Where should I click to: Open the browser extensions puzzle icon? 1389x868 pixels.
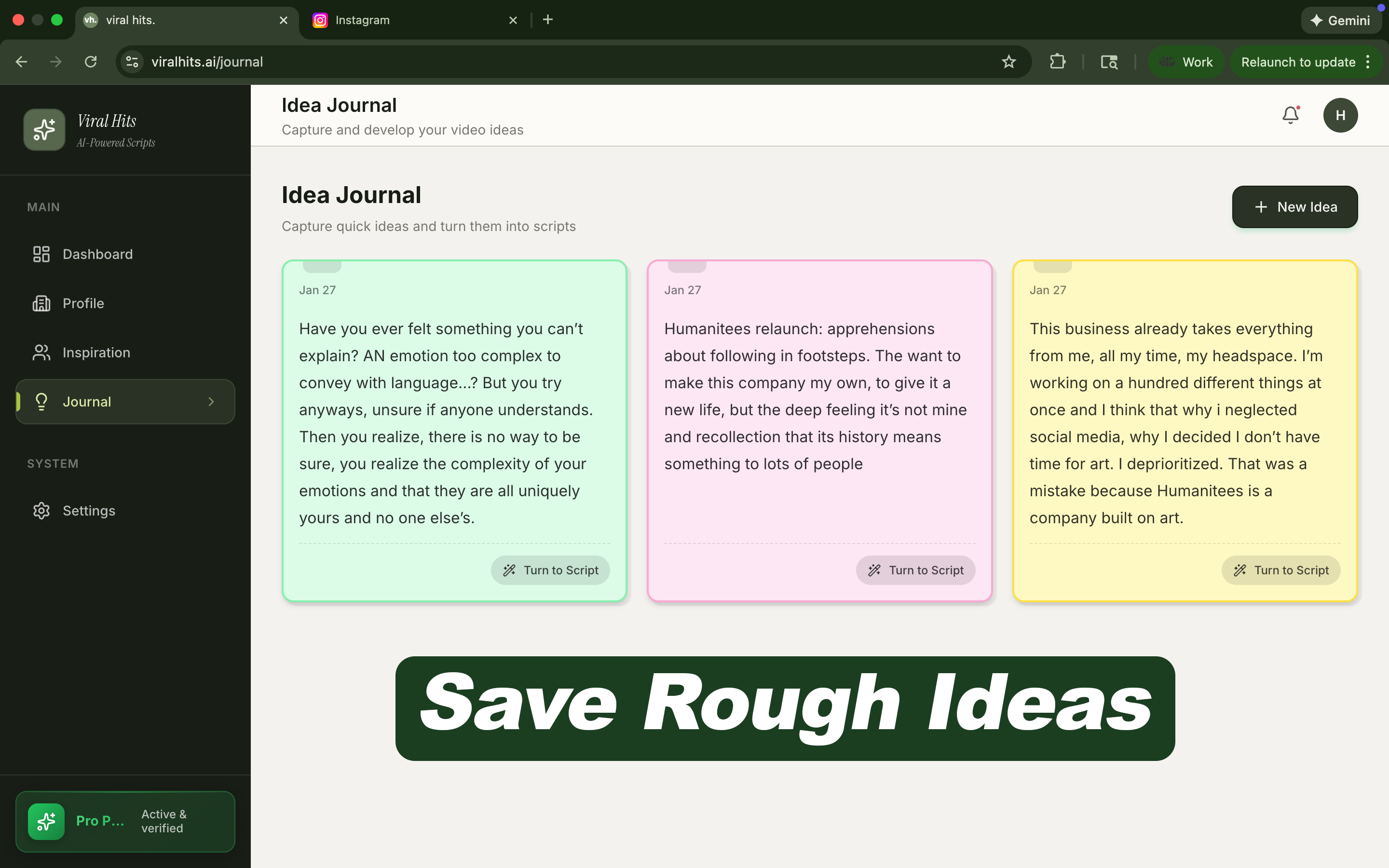(1057, 62)
